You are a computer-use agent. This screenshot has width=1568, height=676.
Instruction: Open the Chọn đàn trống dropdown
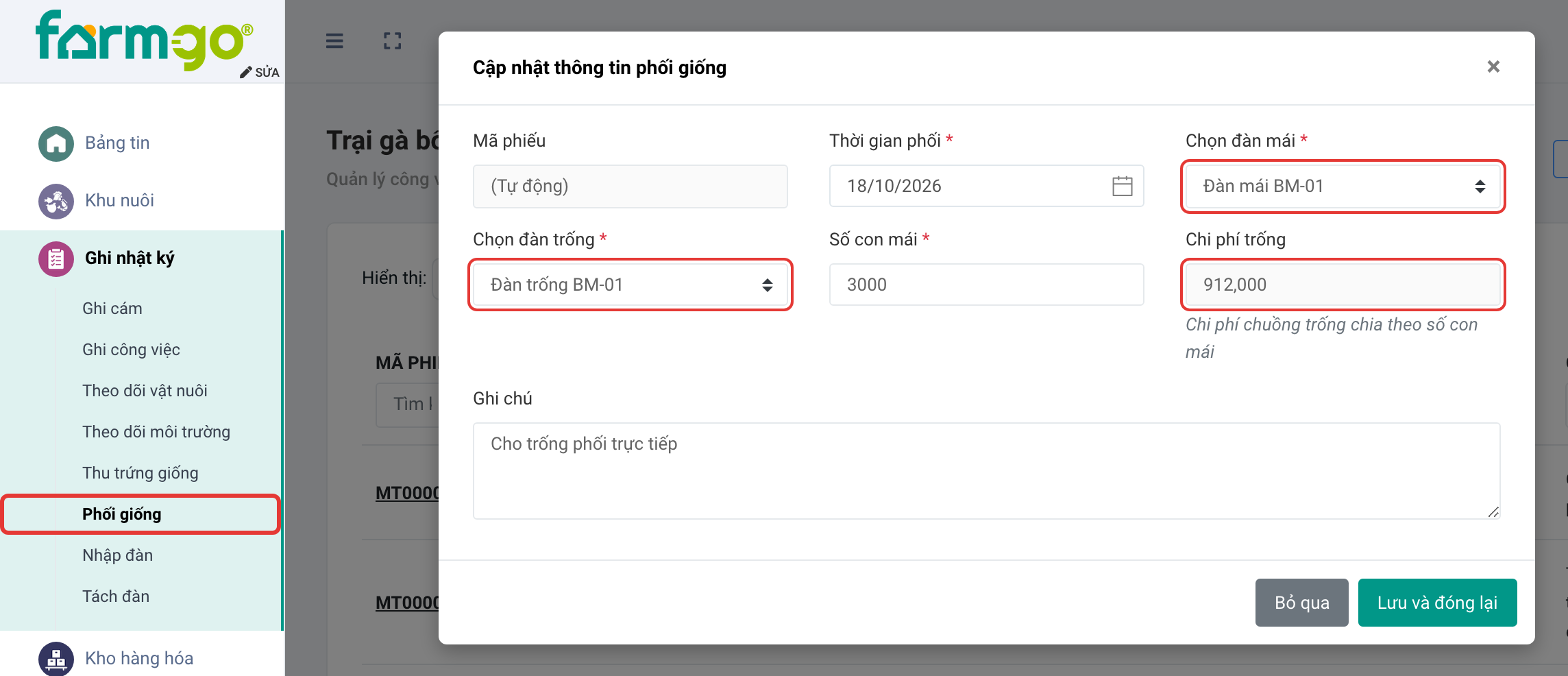click(630, 285)
